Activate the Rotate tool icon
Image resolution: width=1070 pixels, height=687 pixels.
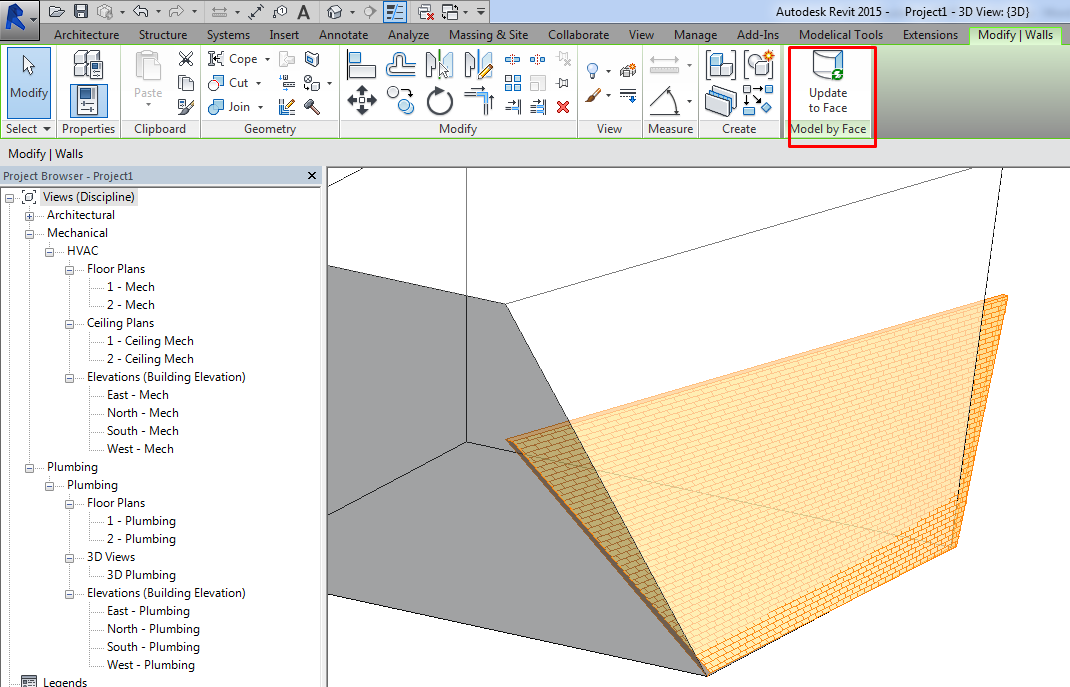440,101
